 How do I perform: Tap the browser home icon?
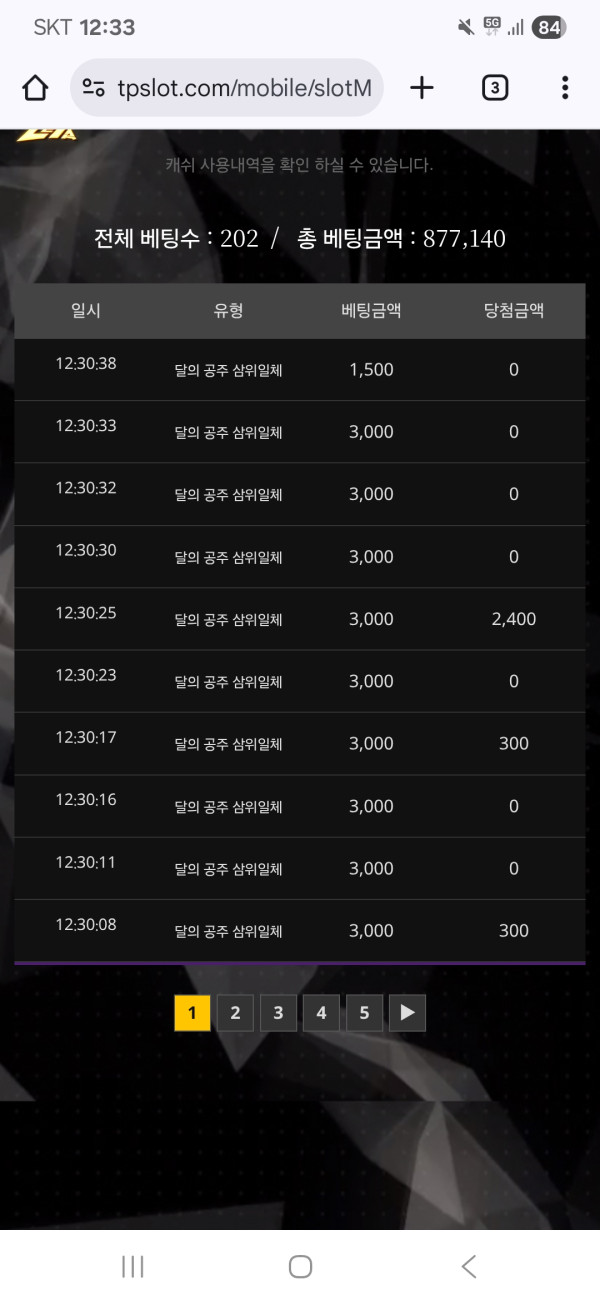(x=35, y=88)
